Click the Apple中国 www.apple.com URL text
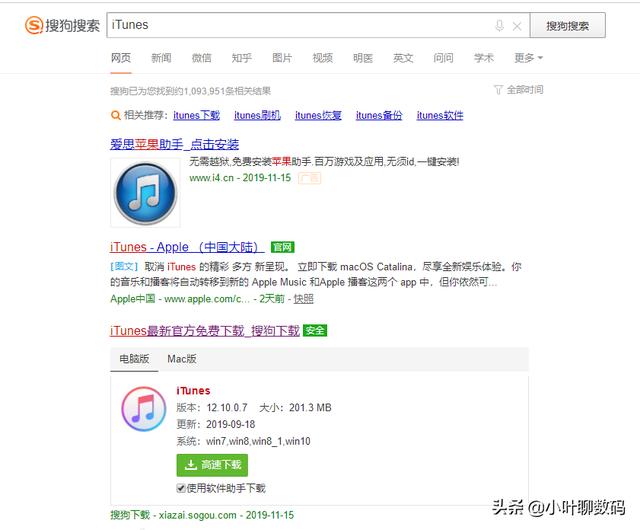Image resolution: width=640 pixels, height=530 pixels. point(180,299)
